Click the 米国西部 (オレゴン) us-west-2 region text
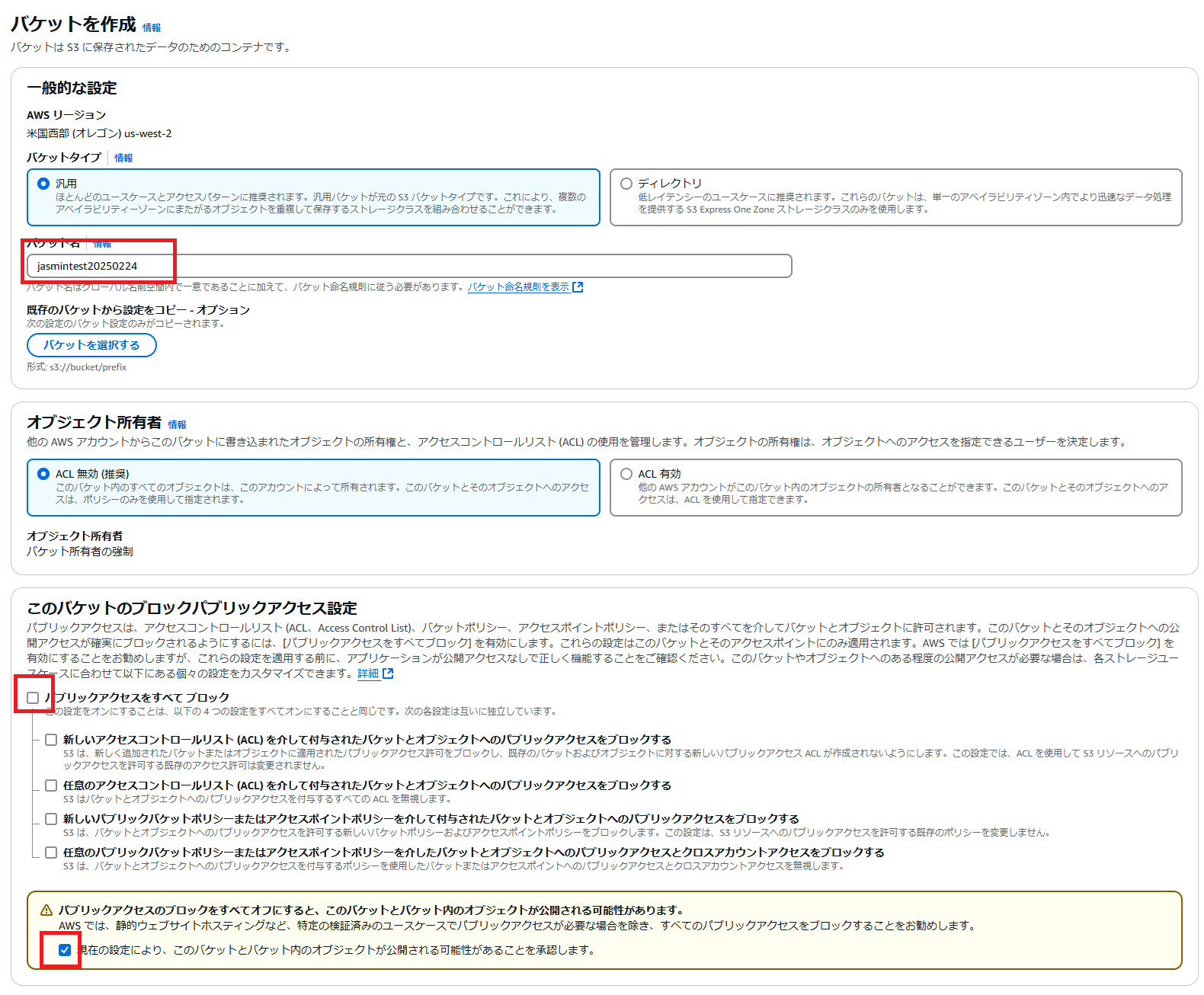1204x995 pixels. pos(99,133)
